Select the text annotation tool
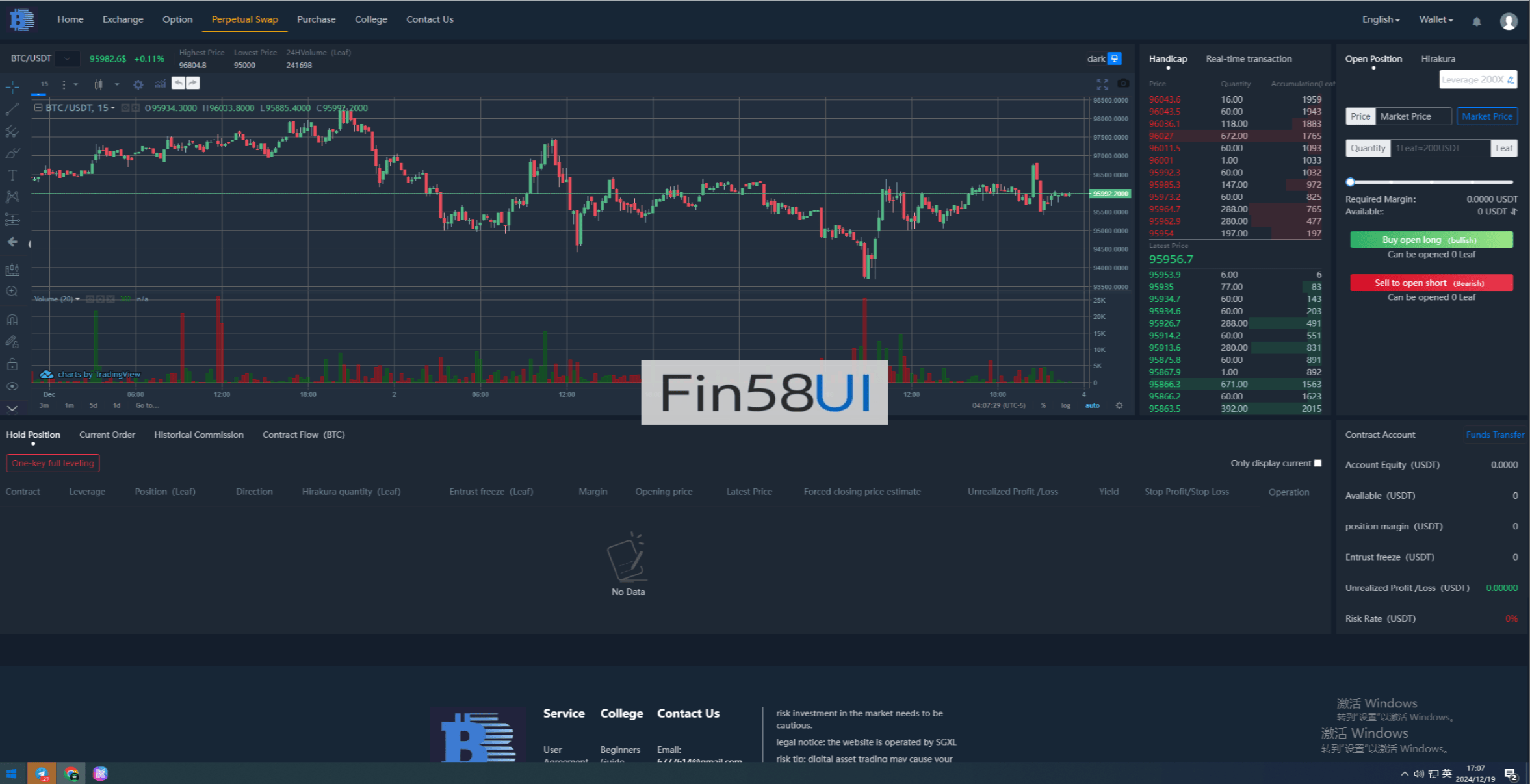The width and height of the screenshot is (1530, 784). [x=12, y=175]
